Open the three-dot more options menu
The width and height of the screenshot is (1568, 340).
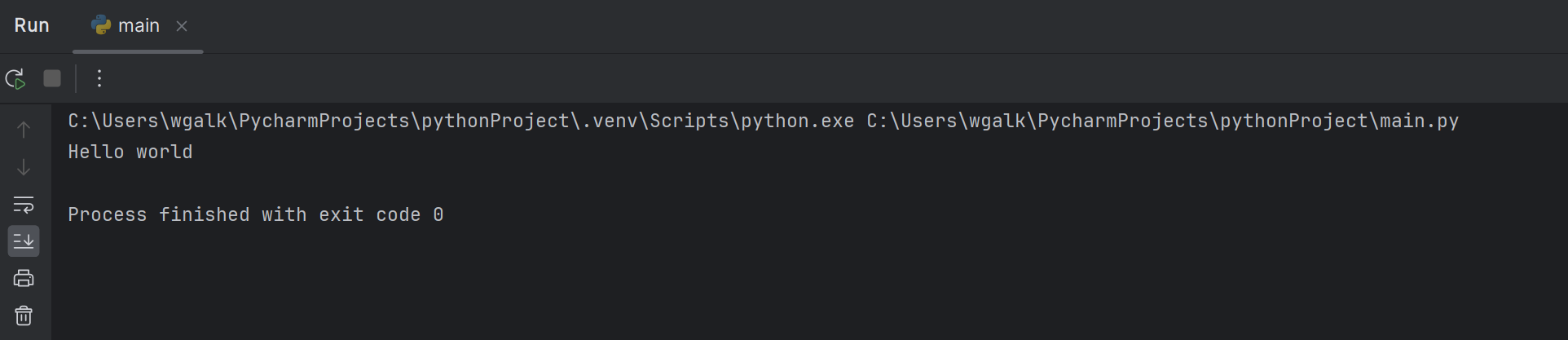click(99, 78)
